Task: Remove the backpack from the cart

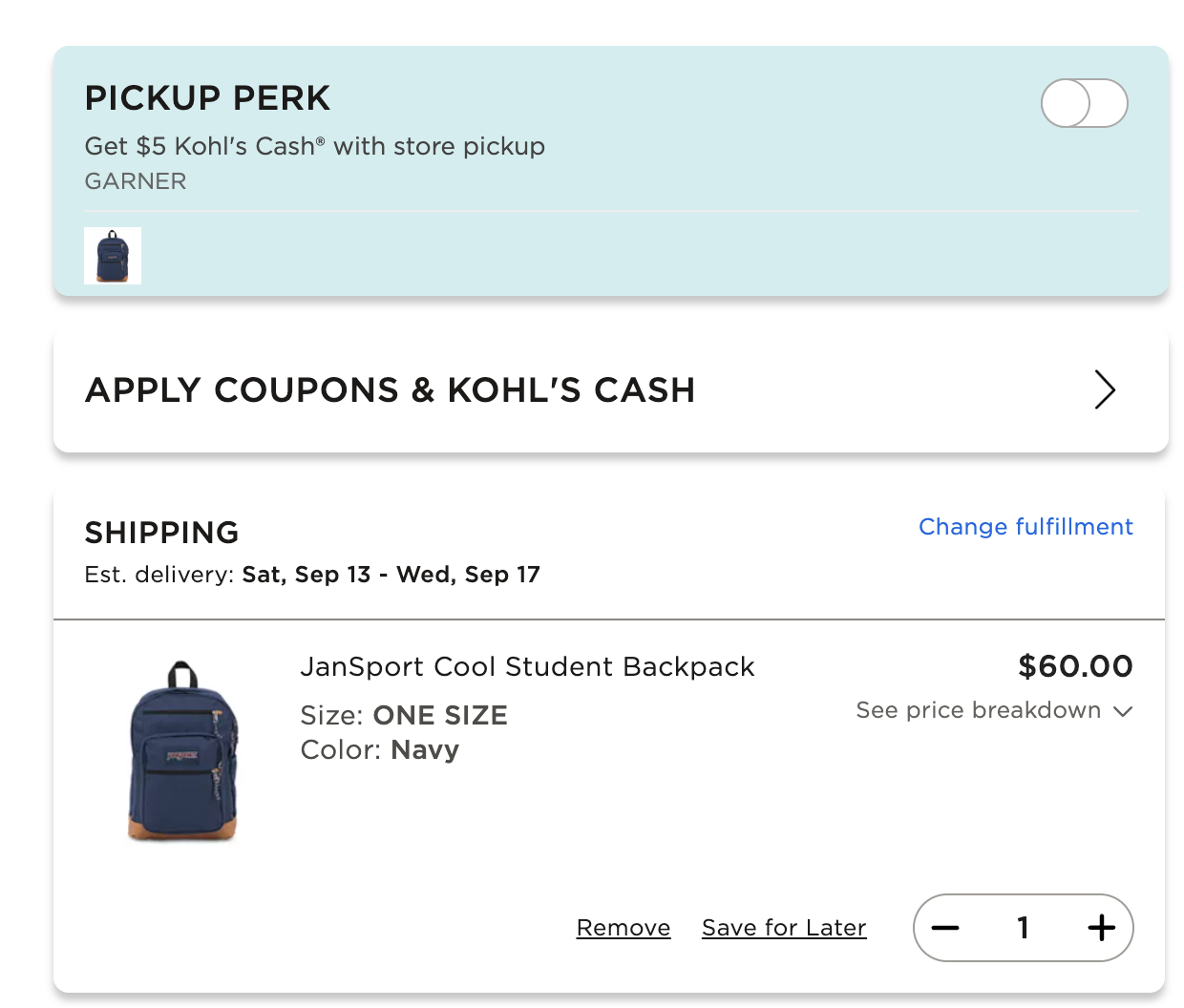Action: pos(624,928)
